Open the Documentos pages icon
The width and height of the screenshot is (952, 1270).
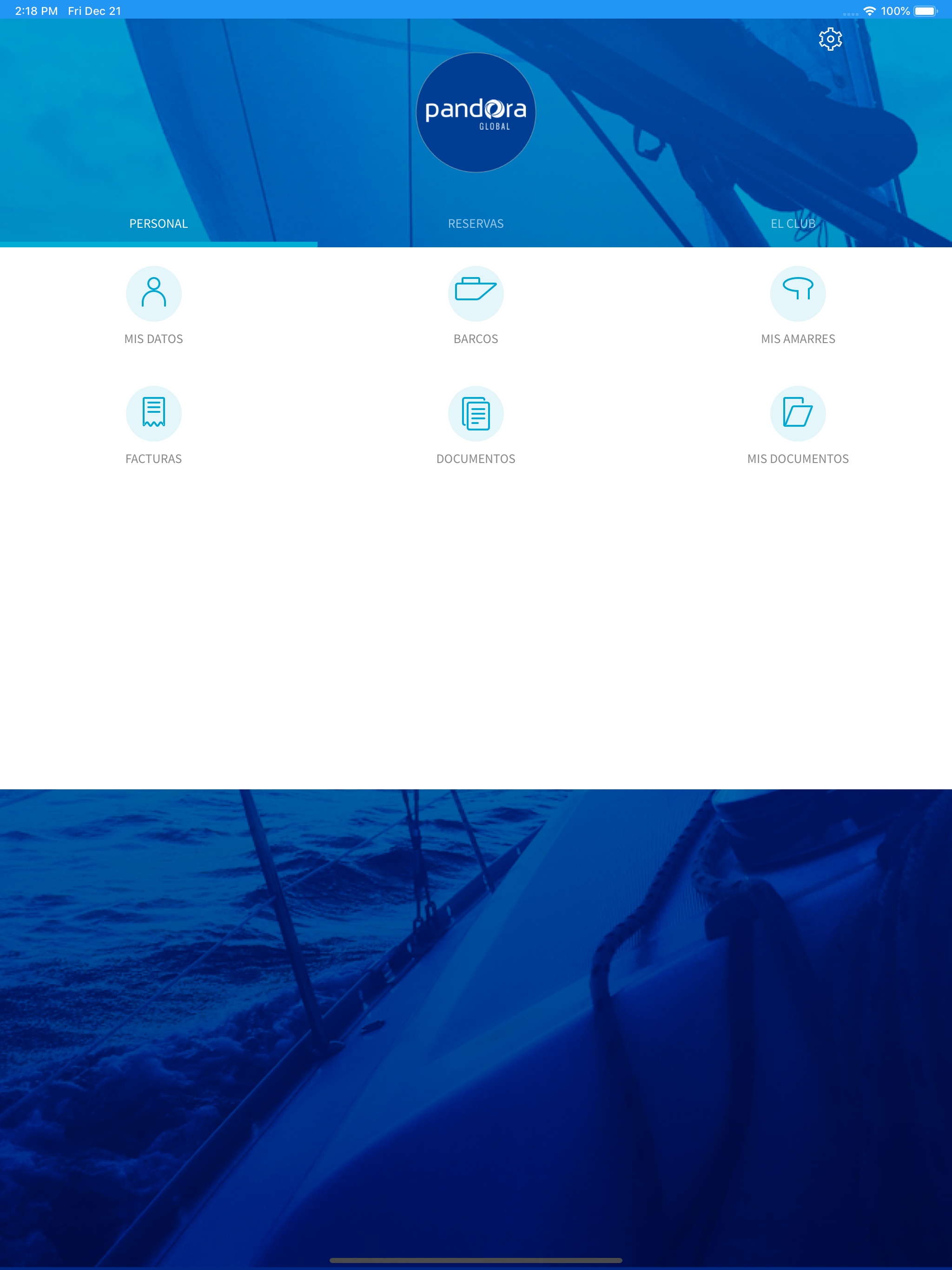coord(476,413)
